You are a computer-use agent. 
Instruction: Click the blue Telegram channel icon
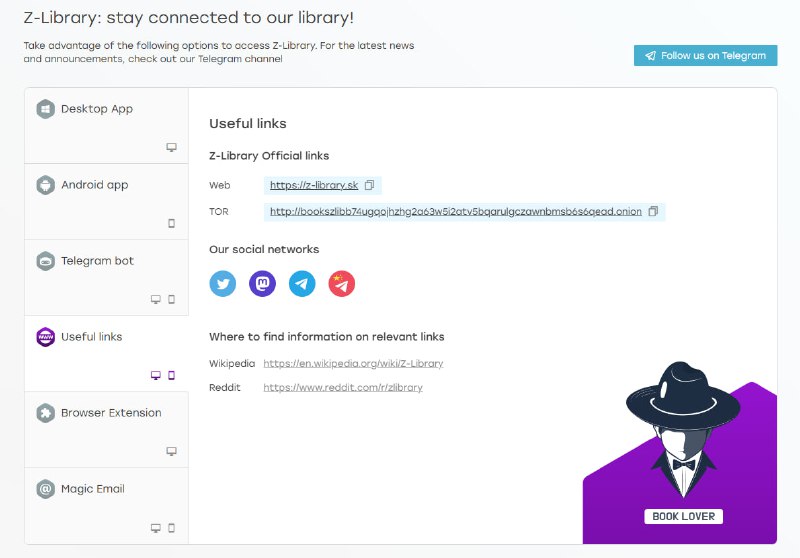tap(302, 284)
